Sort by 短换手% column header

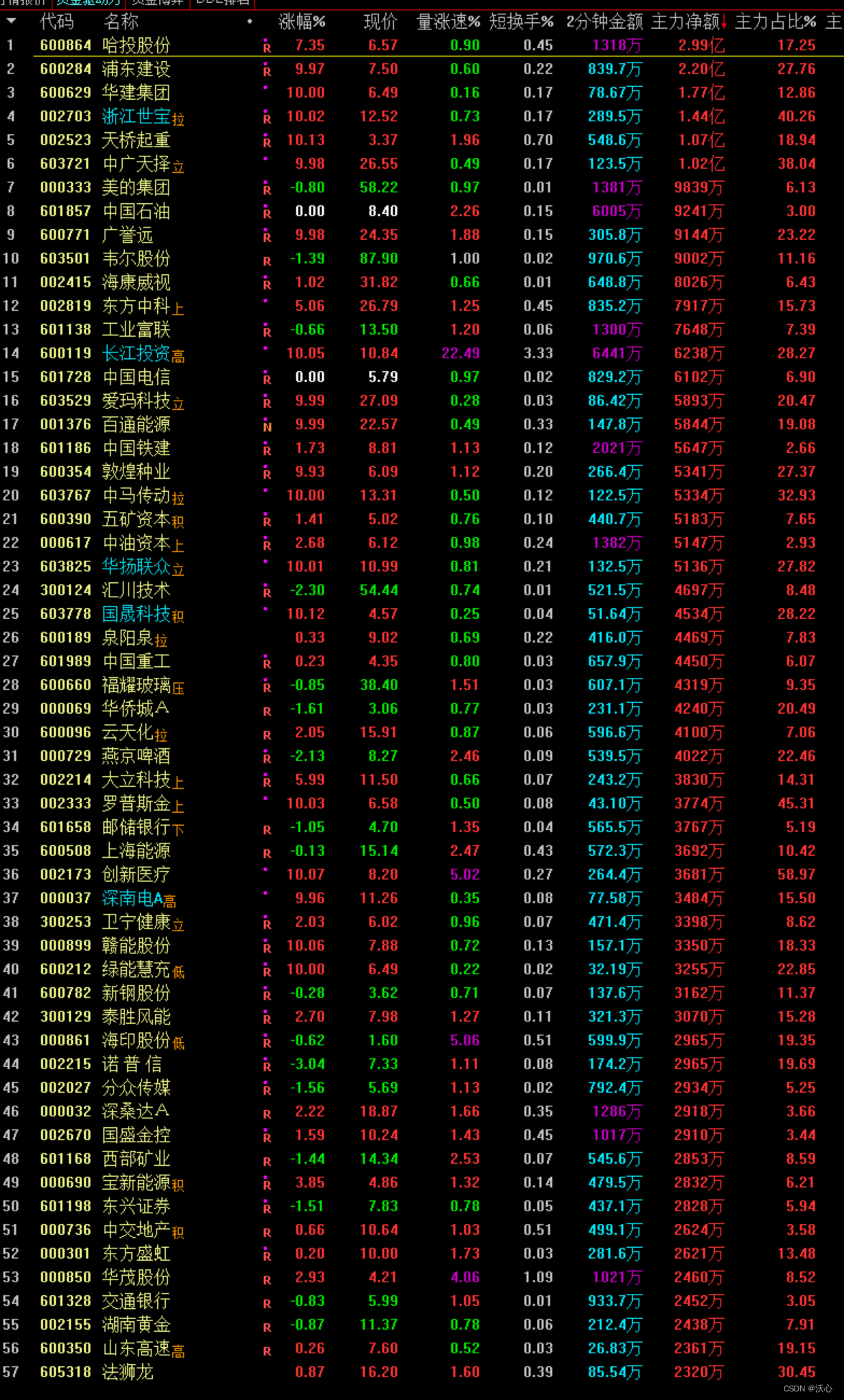[x=522, y=22]
